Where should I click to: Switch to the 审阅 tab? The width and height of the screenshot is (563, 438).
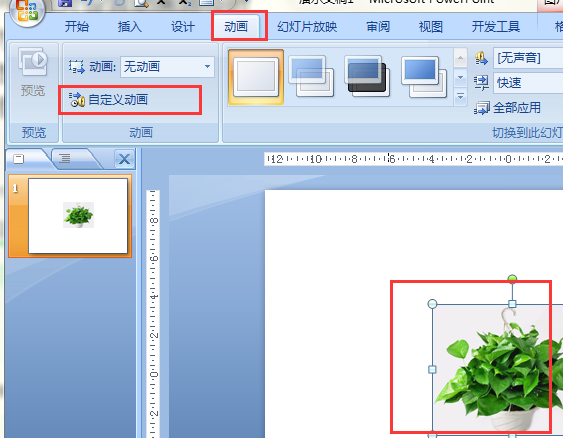pos(378,27)
